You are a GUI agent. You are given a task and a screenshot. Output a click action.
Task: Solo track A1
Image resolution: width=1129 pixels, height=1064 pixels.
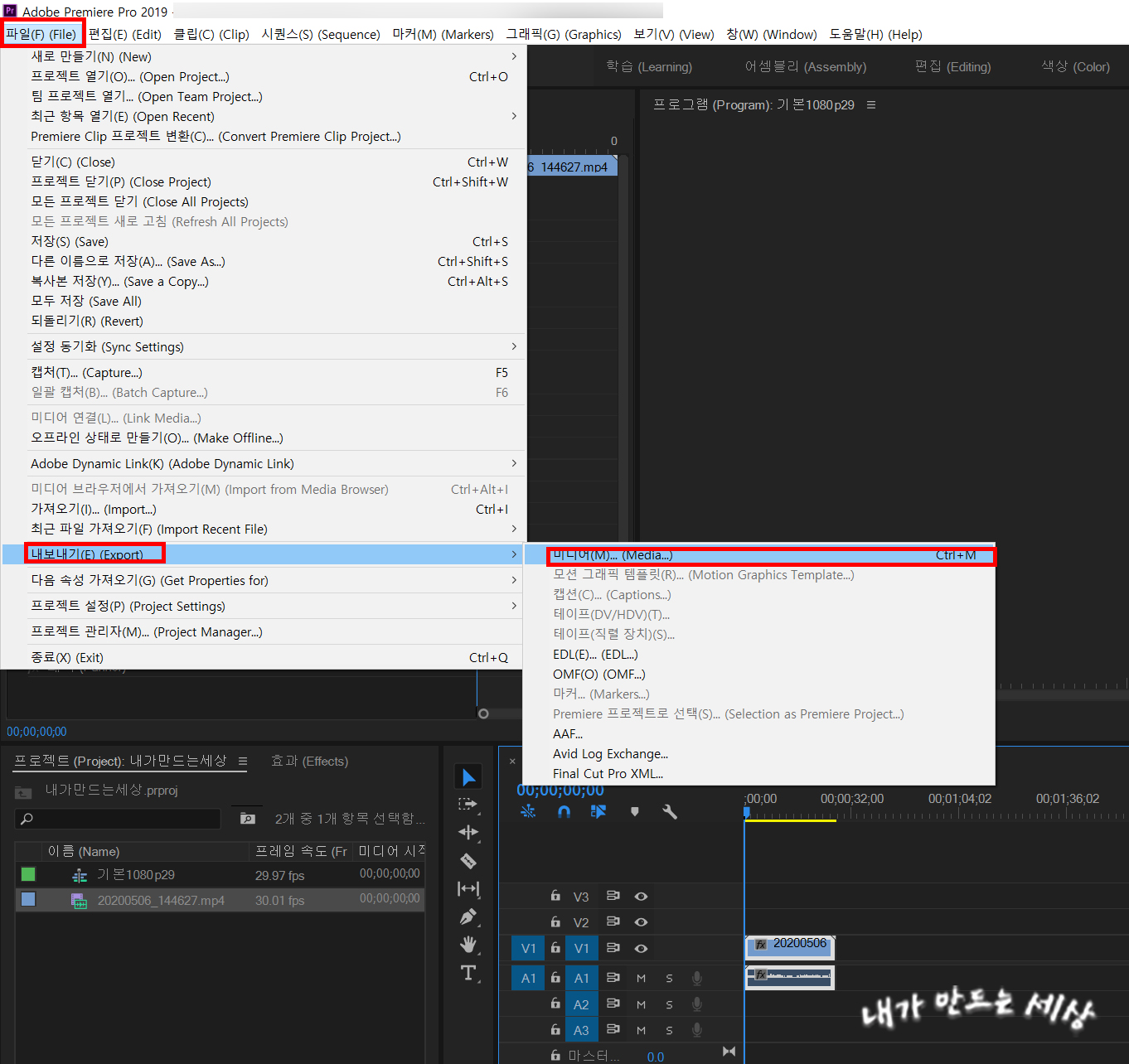coord(669,979)
